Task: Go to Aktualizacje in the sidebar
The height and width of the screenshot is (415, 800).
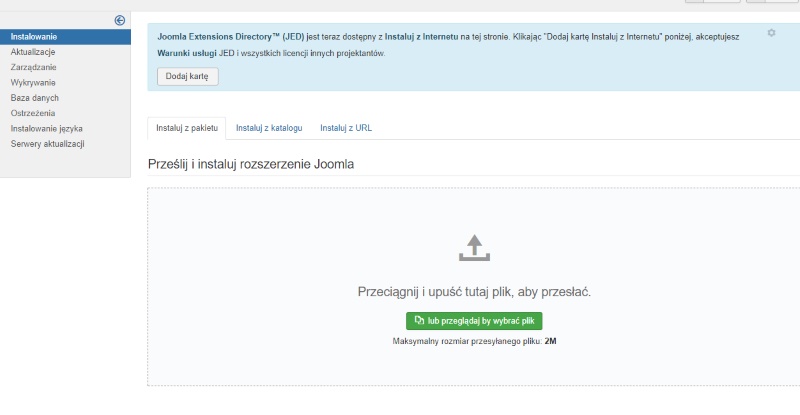Action: pyautogui.click(x=33, y=52)
